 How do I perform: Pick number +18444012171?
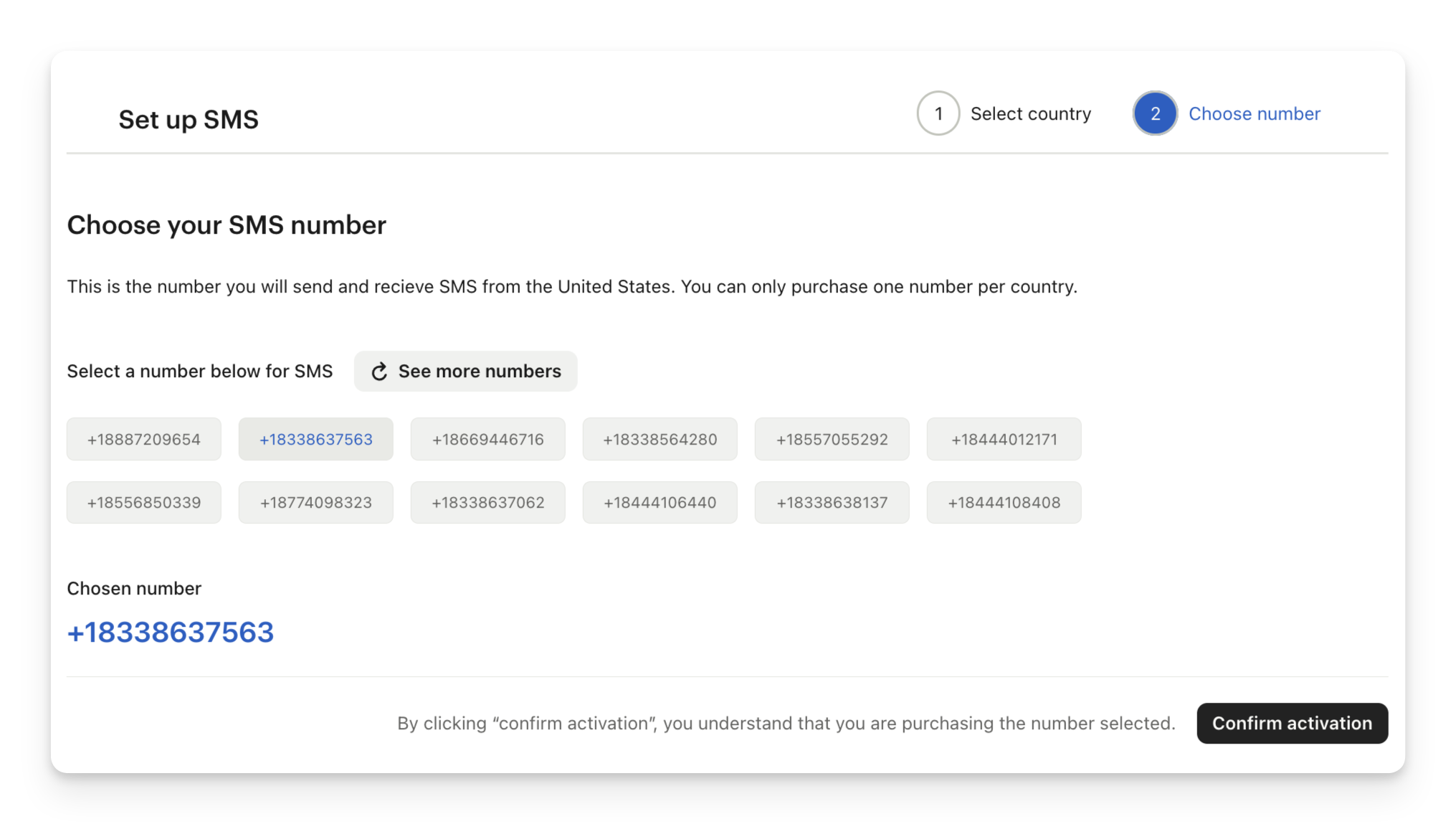[1004, 439]
